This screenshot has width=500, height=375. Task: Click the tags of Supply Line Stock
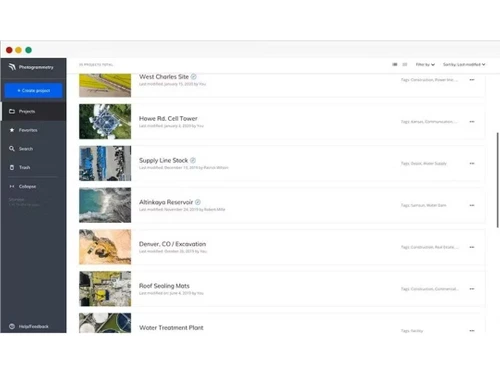click(424, 163)
